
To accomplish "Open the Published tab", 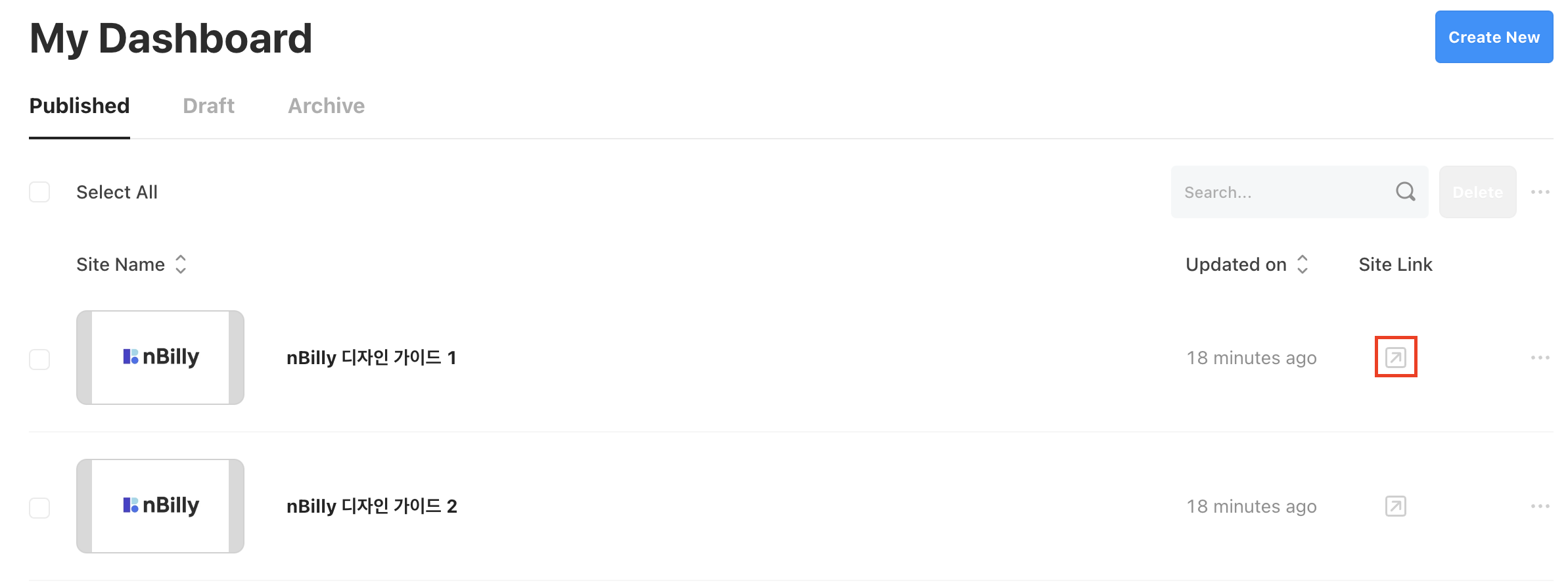I will coord(80,106).
